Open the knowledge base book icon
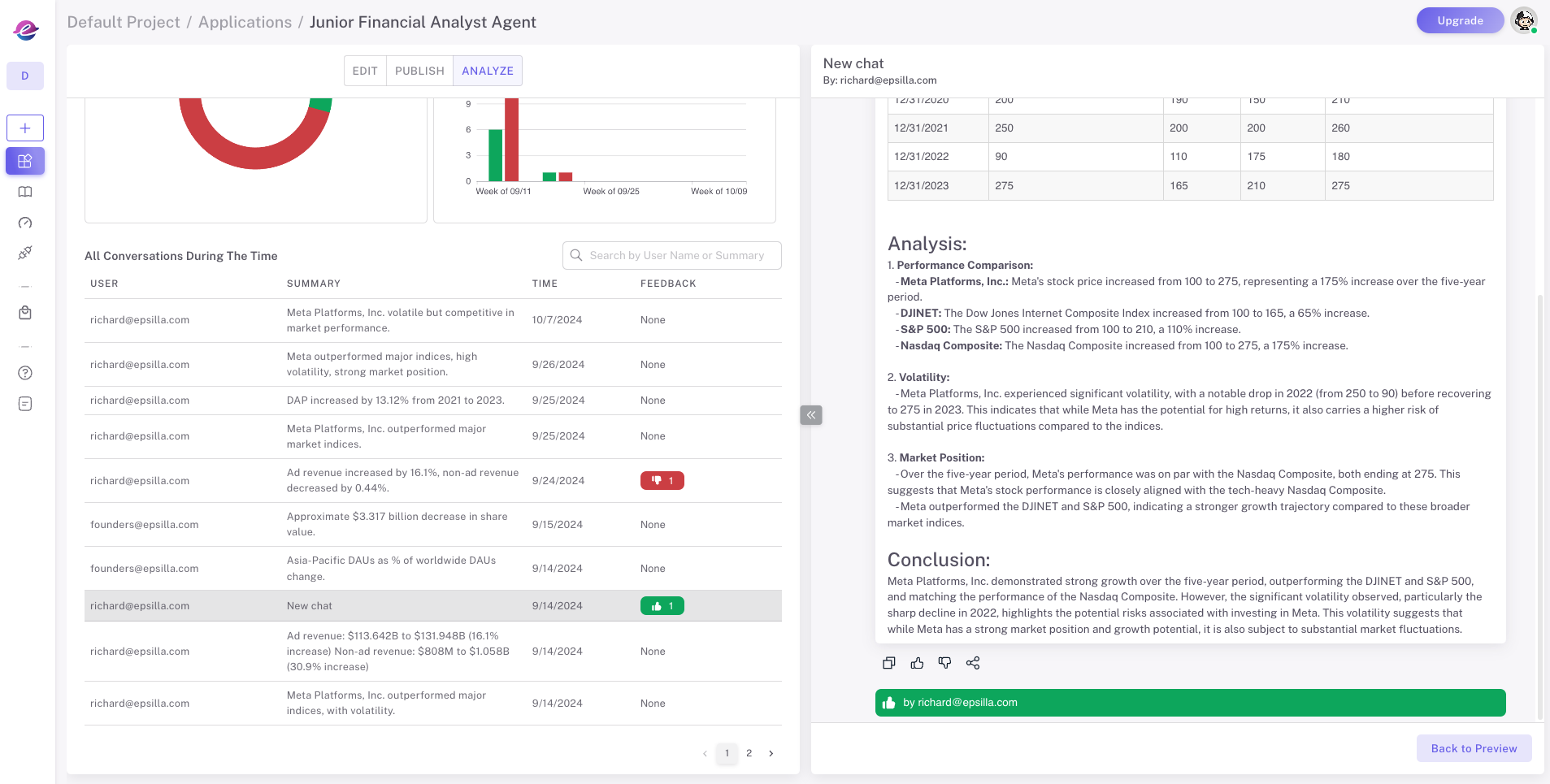 tap(25, 193)
